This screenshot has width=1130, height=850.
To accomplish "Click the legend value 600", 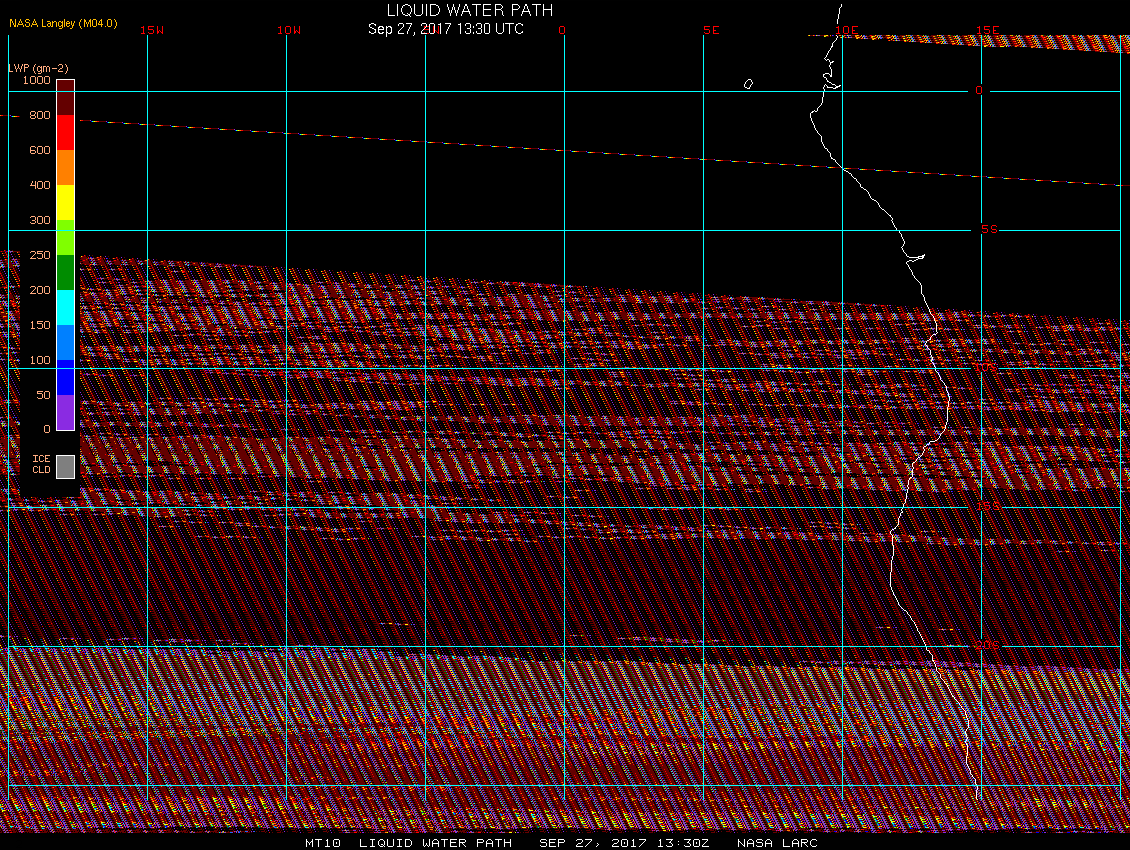I will coord(40,150).
